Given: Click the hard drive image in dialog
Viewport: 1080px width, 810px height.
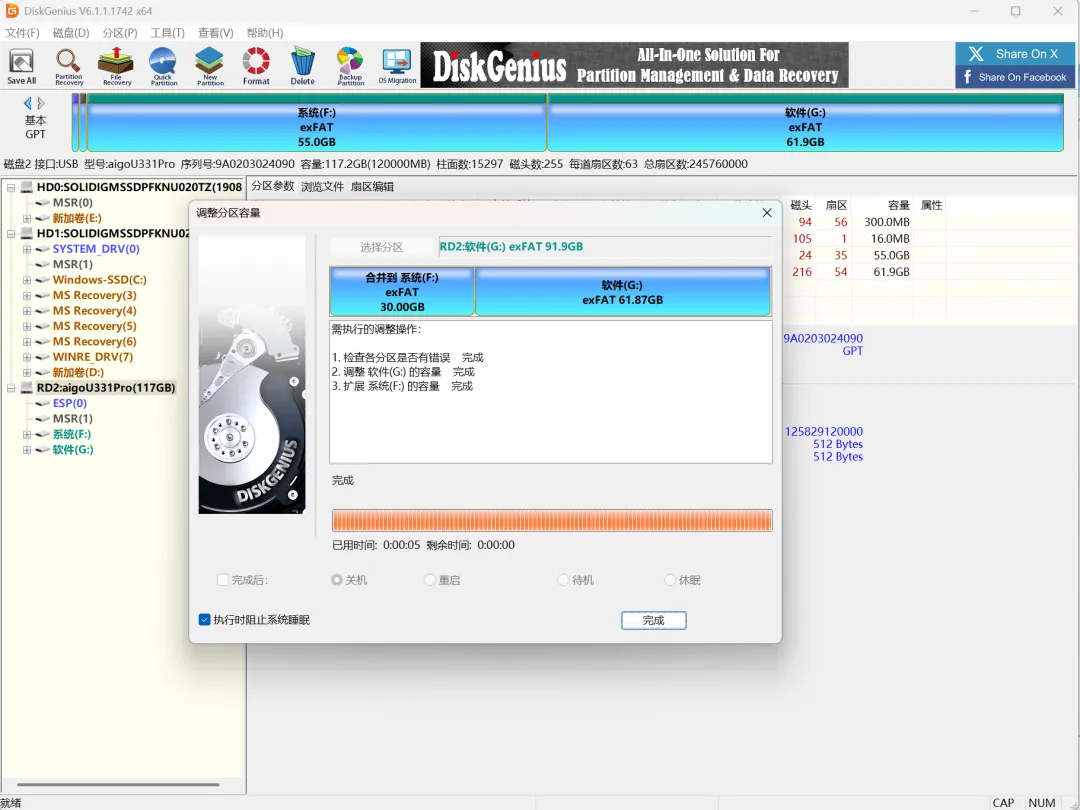Looking at the screenshot, I should [252, 375].
